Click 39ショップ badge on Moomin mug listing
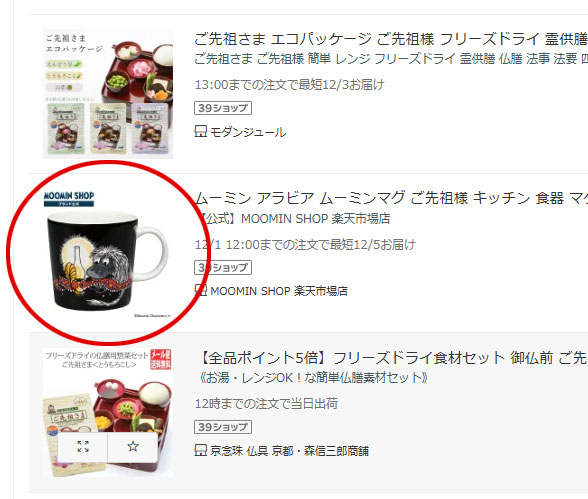588x499 pixels. 223,267
